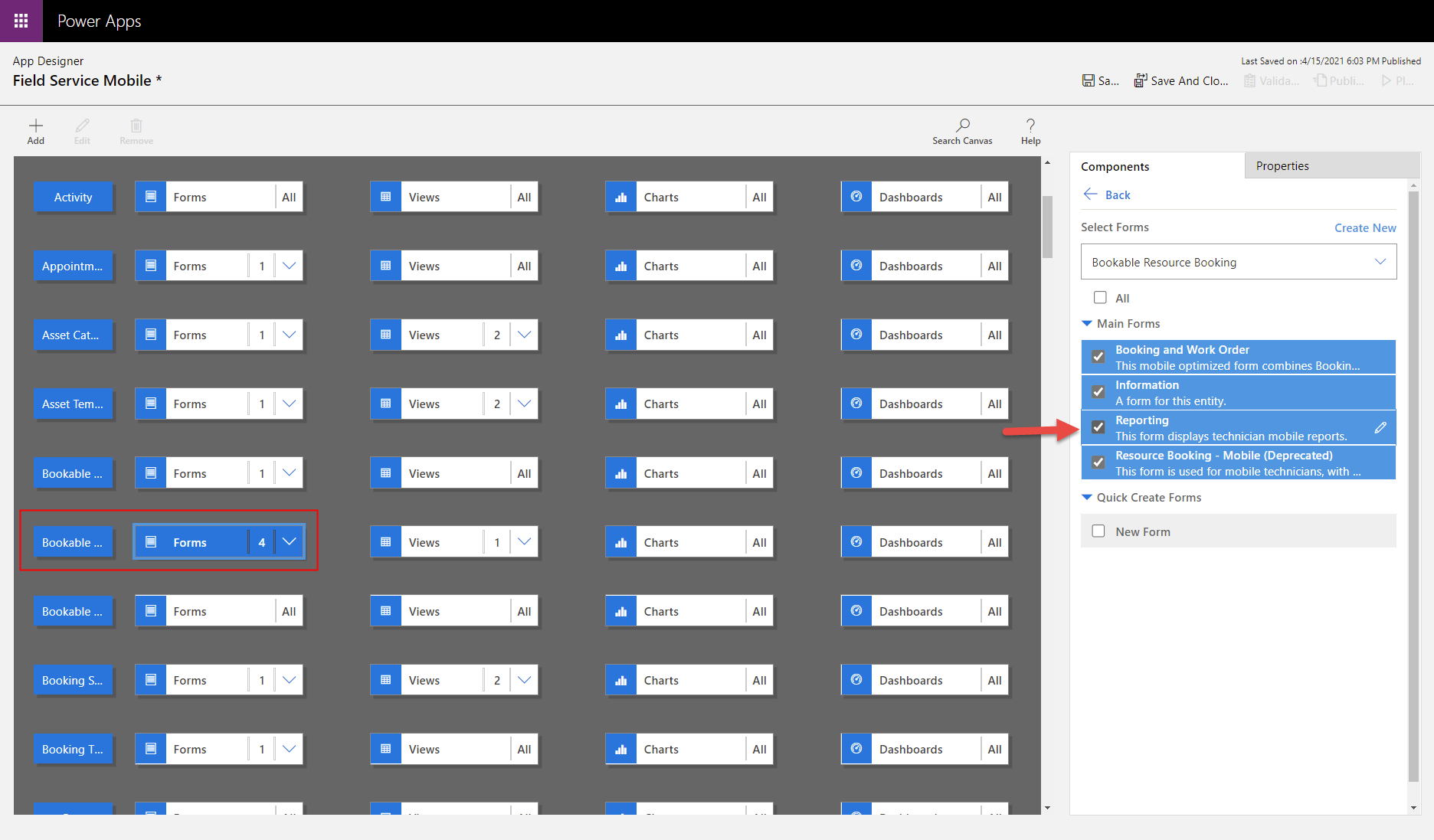This screenshot has width=1434, height=840.
Task: Click the Play icon in header
Action: point(1386,80)
